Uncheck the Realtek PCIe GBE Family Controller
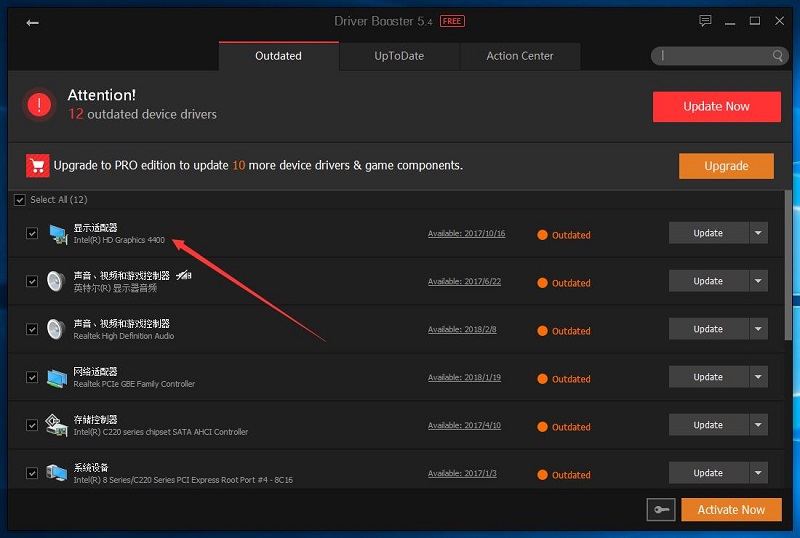Image resolution: width=800 pixels, height=538 pixels. (x=32, y=377)
